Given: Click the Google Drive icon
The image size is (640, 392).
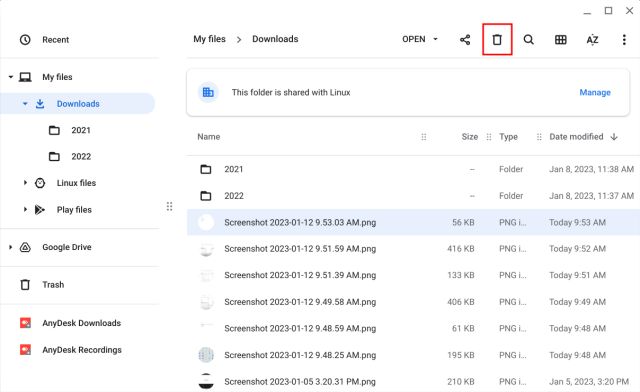Looking at the screenshot, I should coord(25,247).
